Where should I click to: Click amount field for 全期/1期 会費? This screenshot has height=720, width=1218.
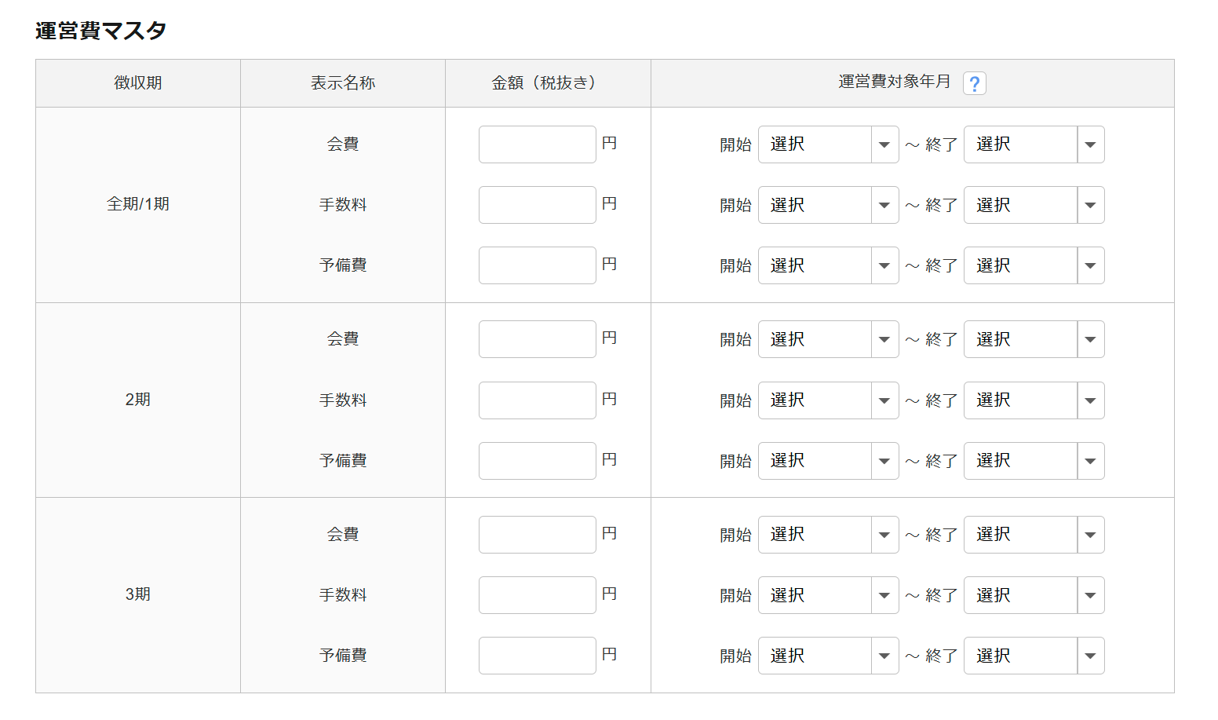point(537,145)
